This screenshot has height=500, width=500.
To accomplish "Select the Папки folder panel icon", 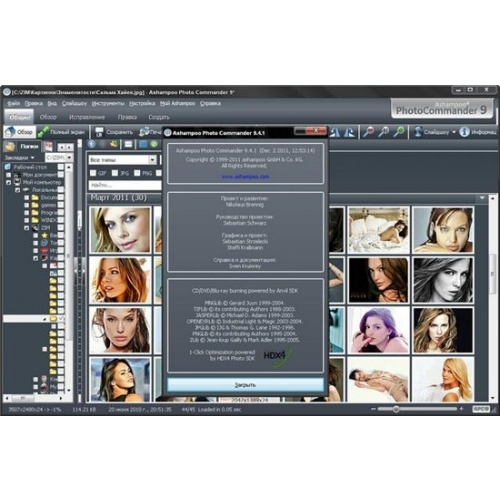I will click(10, 146).
